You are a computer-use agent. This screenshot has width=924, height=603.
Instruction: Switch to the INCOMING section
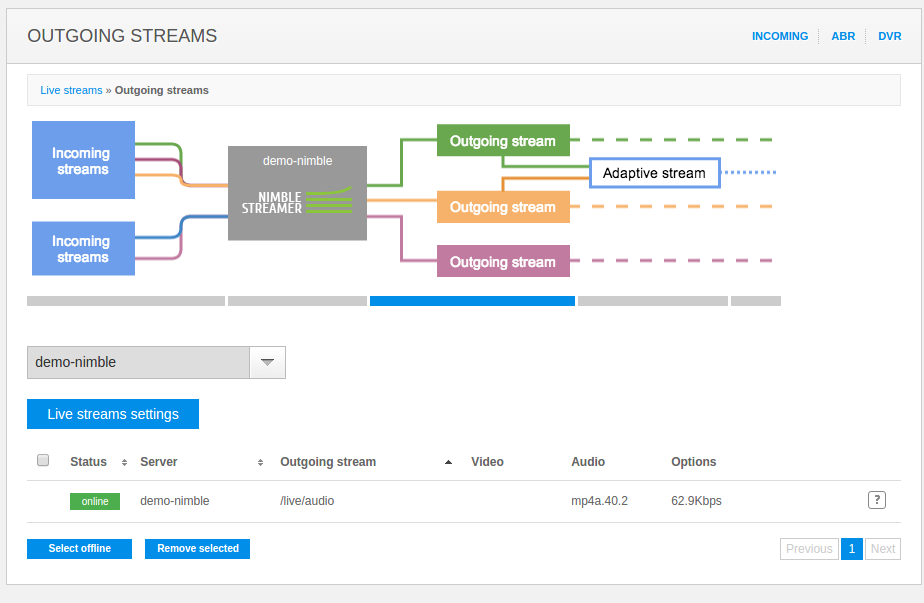(780, 36)
